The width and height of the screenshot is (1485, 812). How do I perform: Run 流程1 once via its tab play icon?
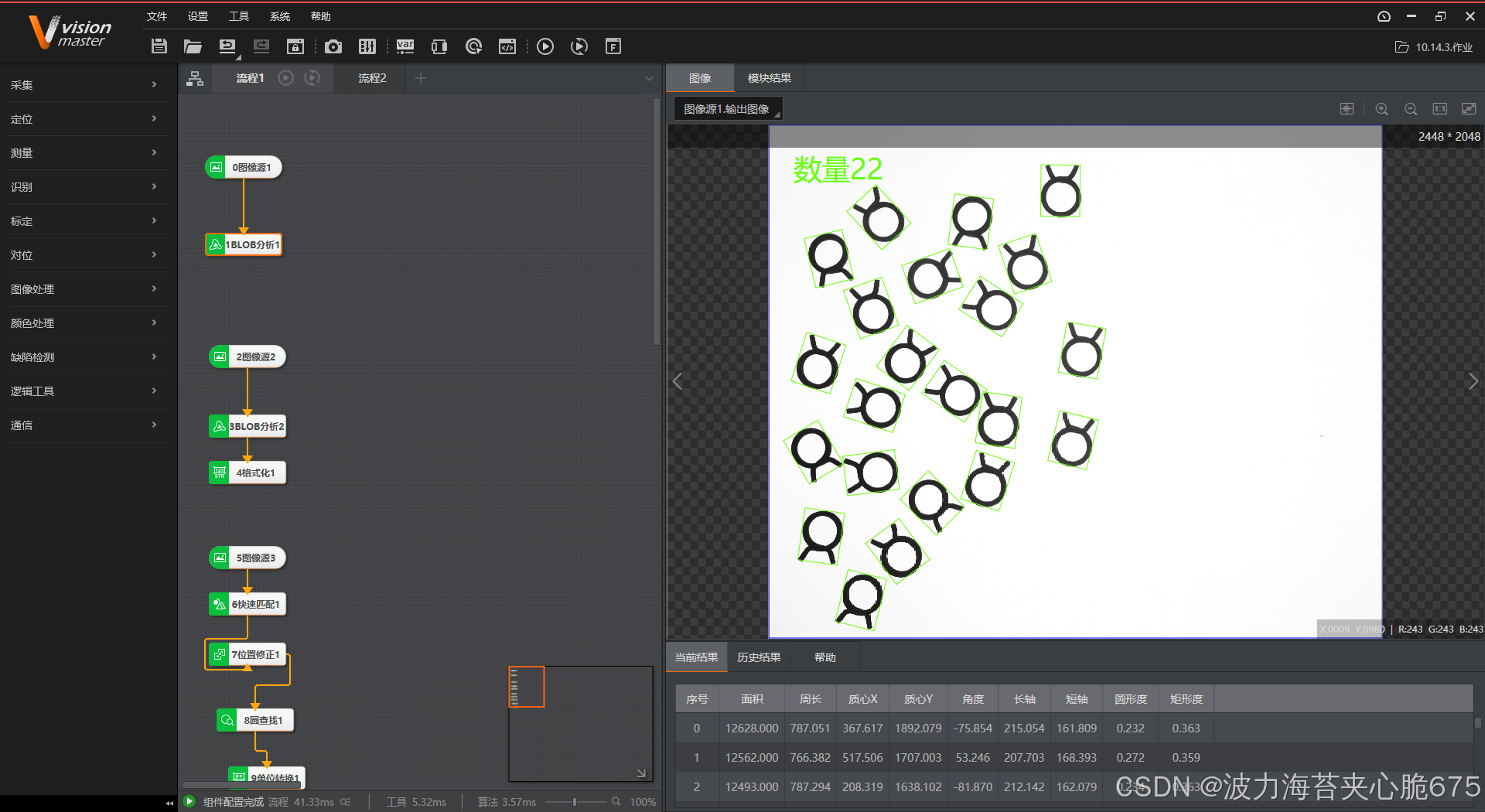click(x=286, y=78)
